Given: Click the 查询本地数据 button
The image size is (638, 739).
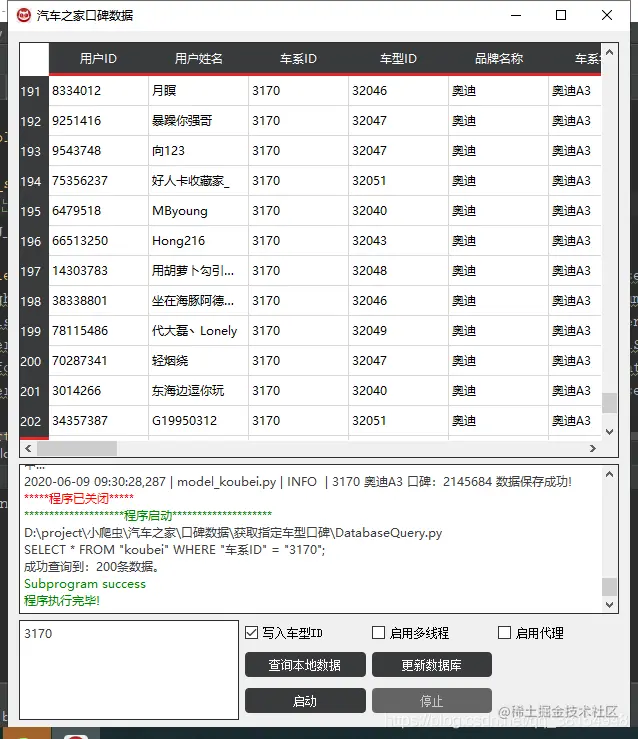Looking at the screenshot, I should (305, 665).
